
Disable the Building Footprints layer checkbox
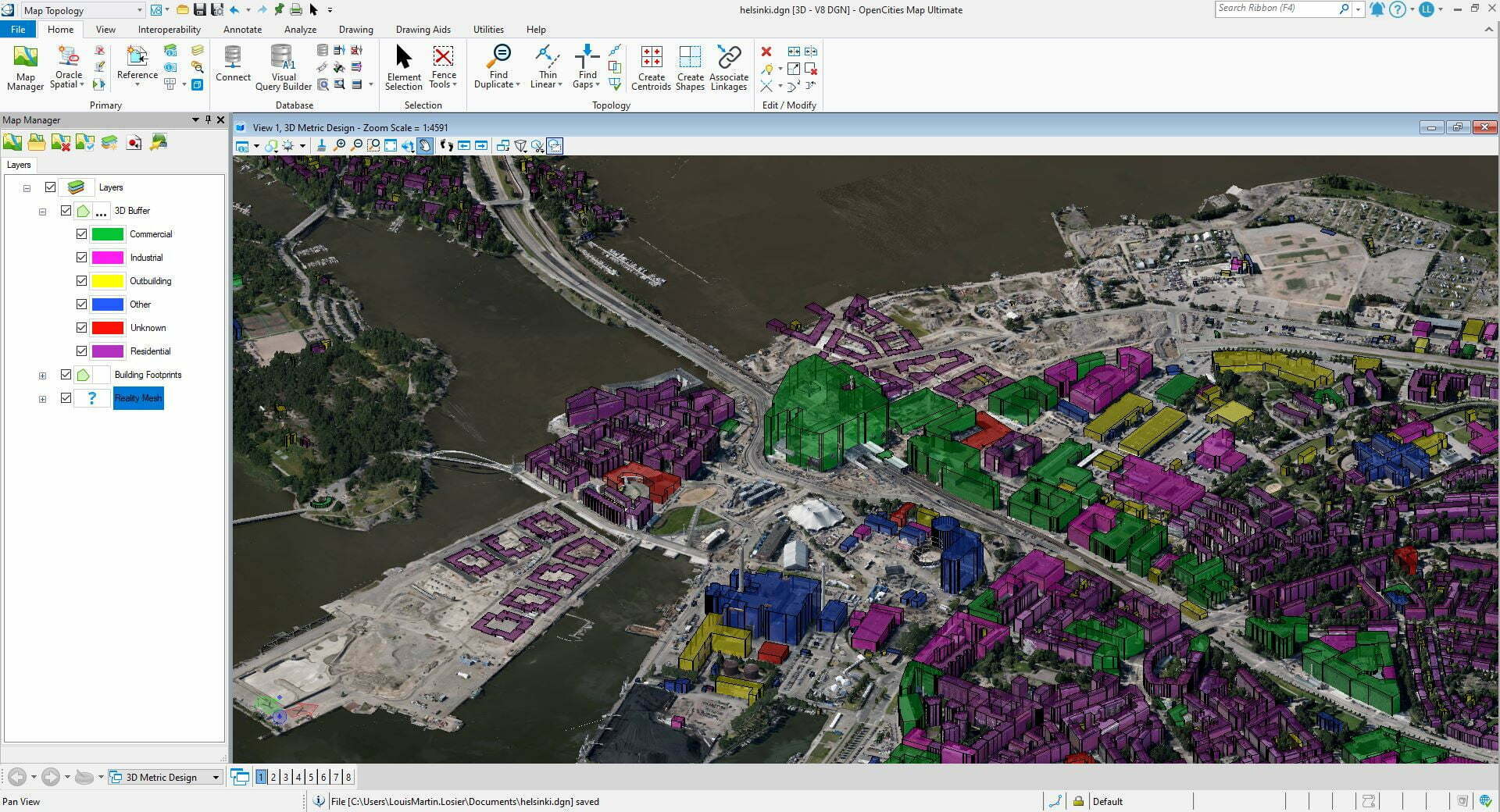pos(66,375)
